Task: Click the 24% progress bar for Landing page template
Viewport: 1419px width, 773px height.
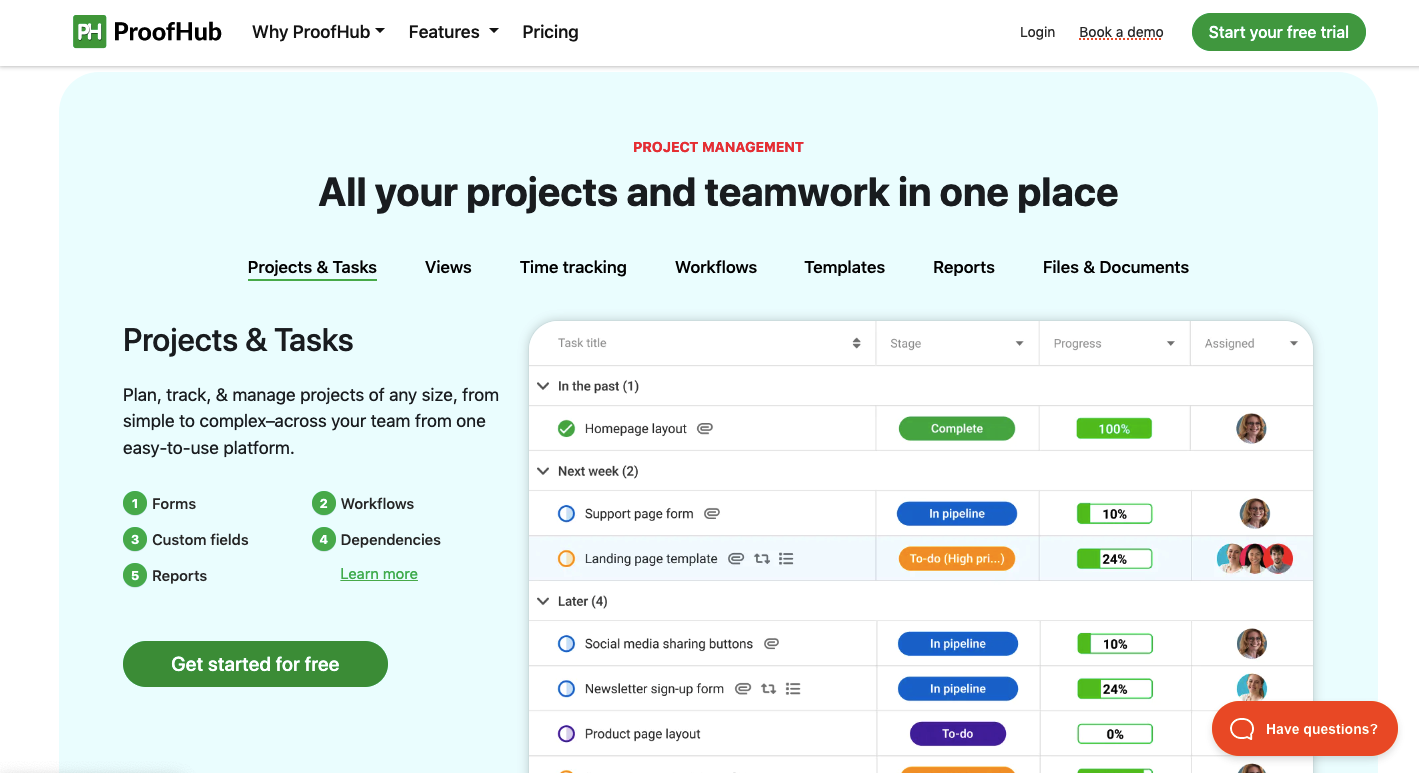Action: click(1114, 559)
